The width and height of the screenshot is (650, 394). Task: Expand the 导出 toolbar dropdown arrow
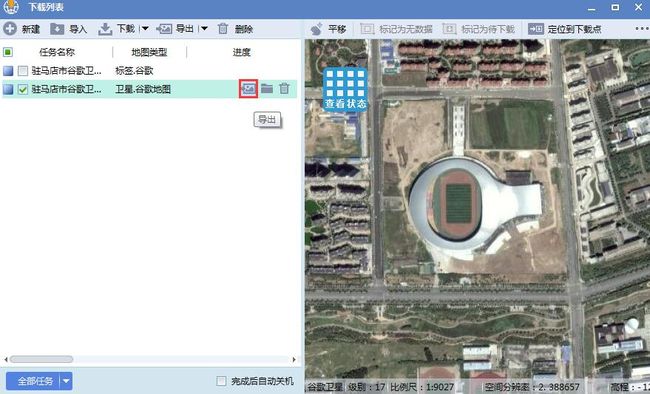click(x=204, y=29)
